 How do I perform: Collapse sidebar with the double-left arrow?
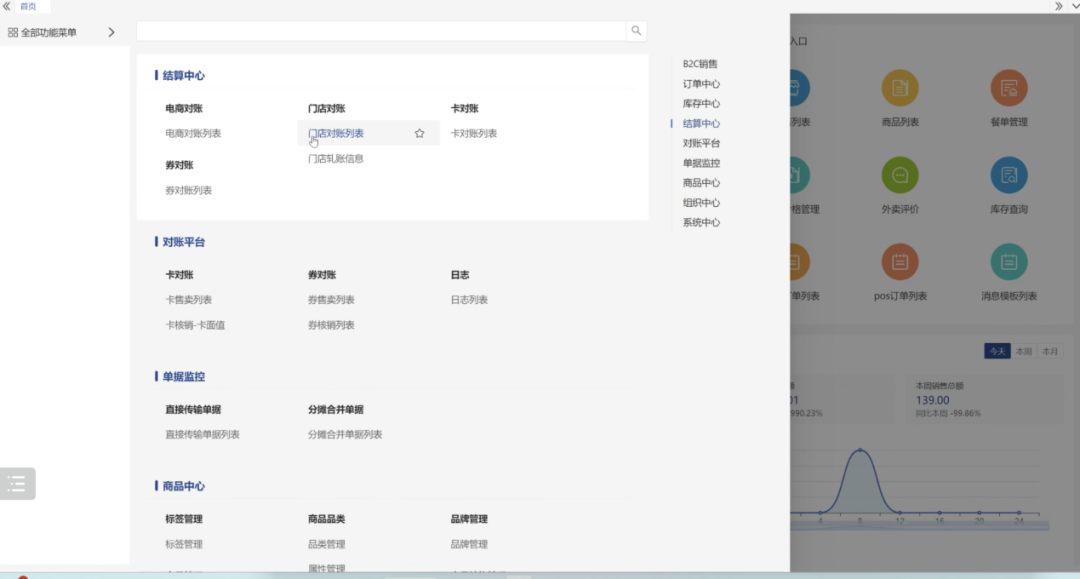click(x=6, y=5)
